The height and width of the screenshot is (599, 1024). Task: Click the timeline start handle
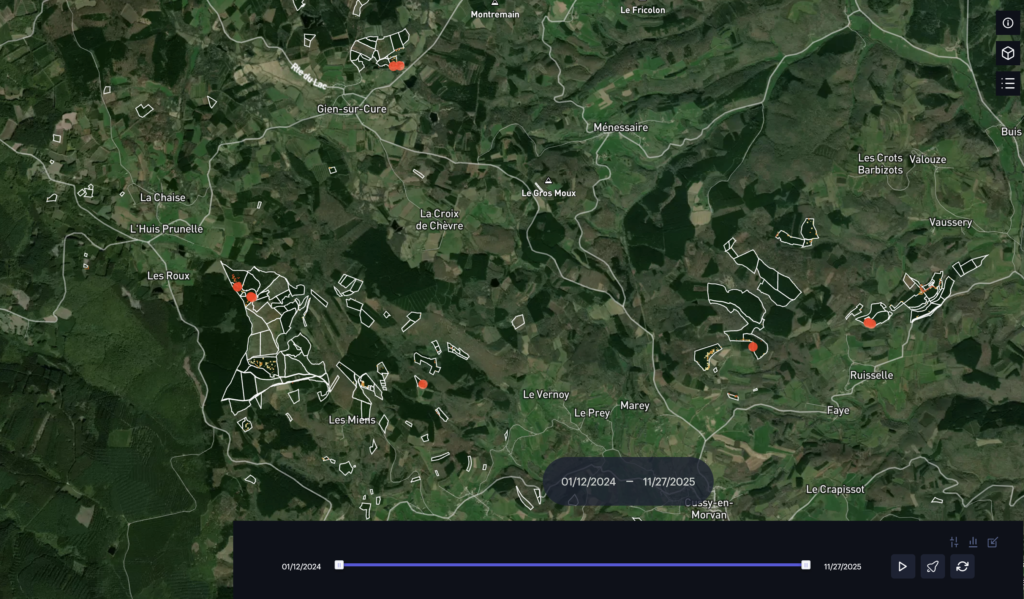pyautogui.click(x=339, y=565)
